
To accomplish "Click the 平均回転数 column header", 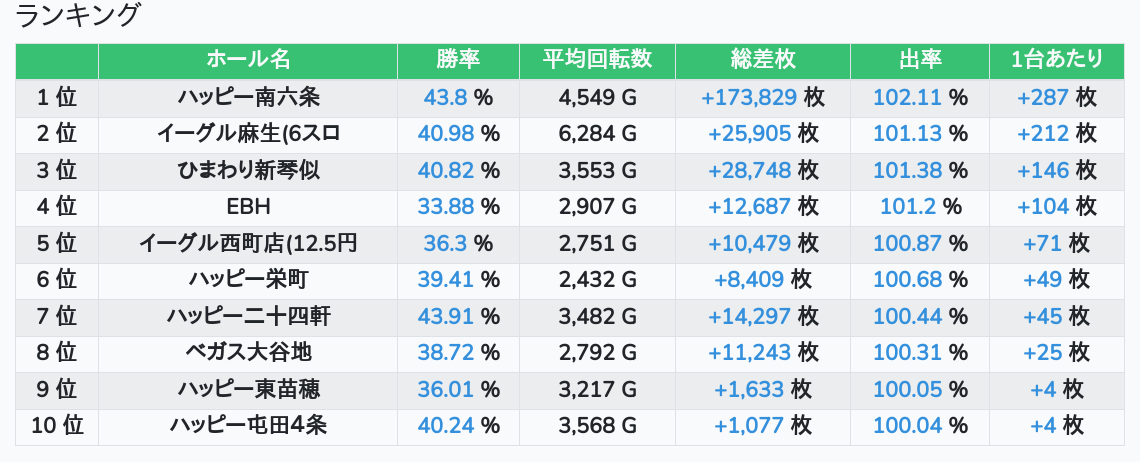I will pos(597,60).
